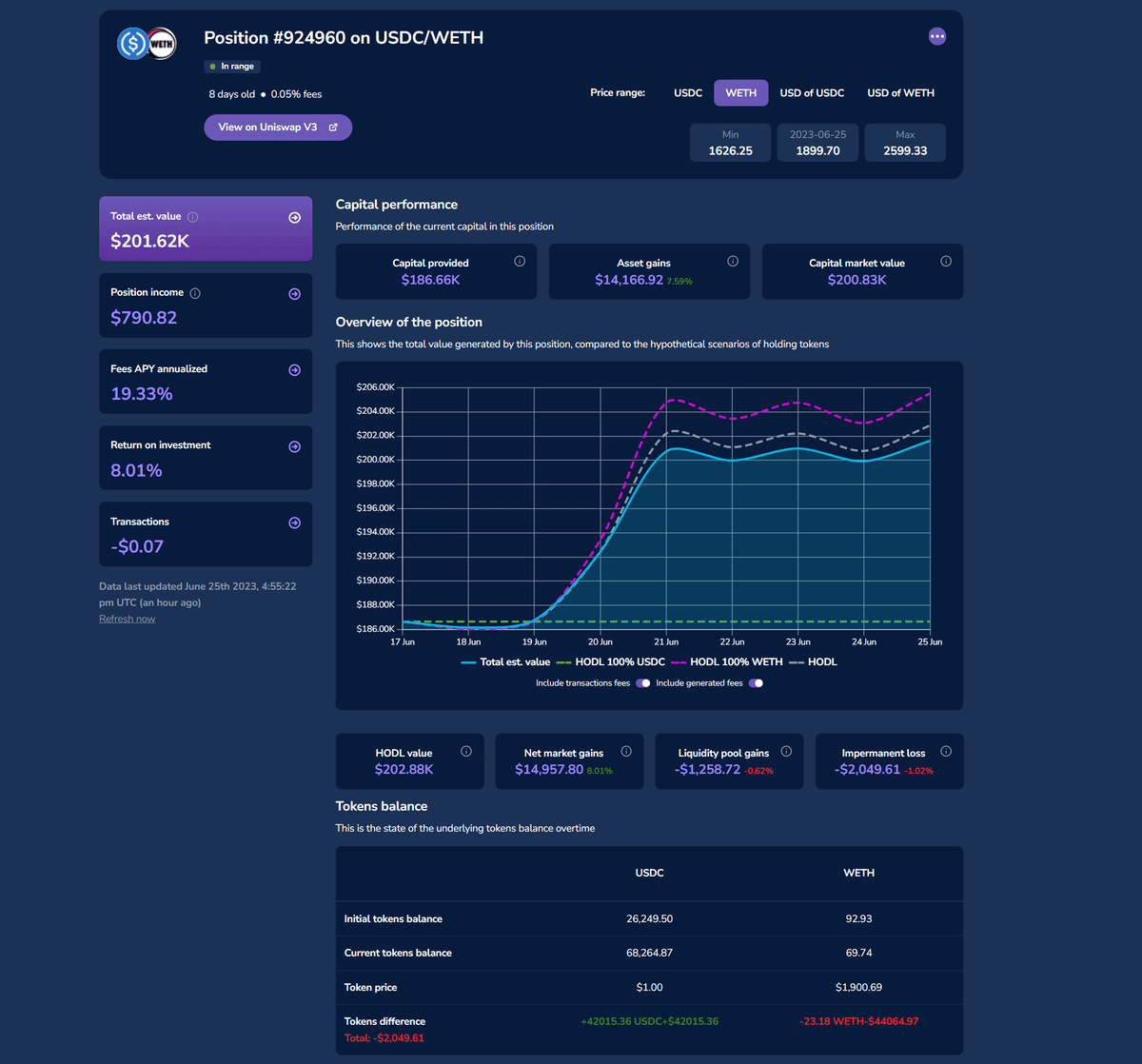Click info icon on Capital provided card
1142x1064 pixels.
(520, 261)
